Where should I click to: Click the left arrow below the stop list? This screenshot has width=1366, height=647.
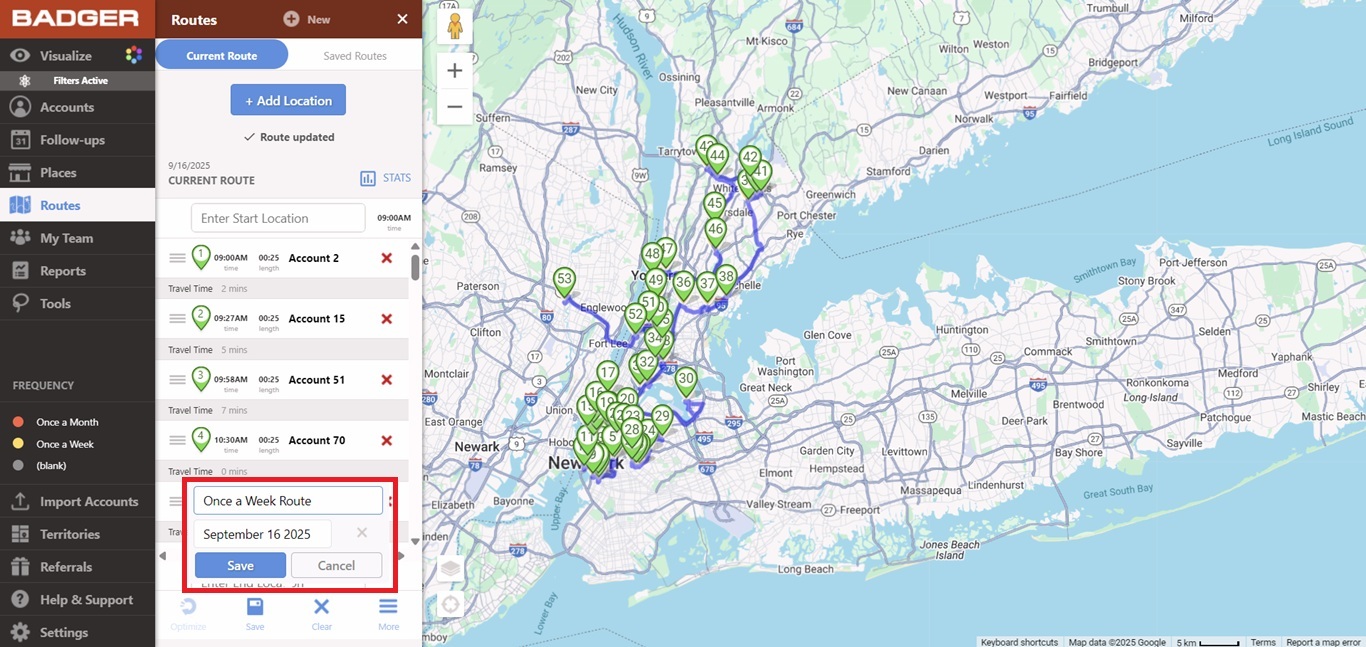(163, 556)
